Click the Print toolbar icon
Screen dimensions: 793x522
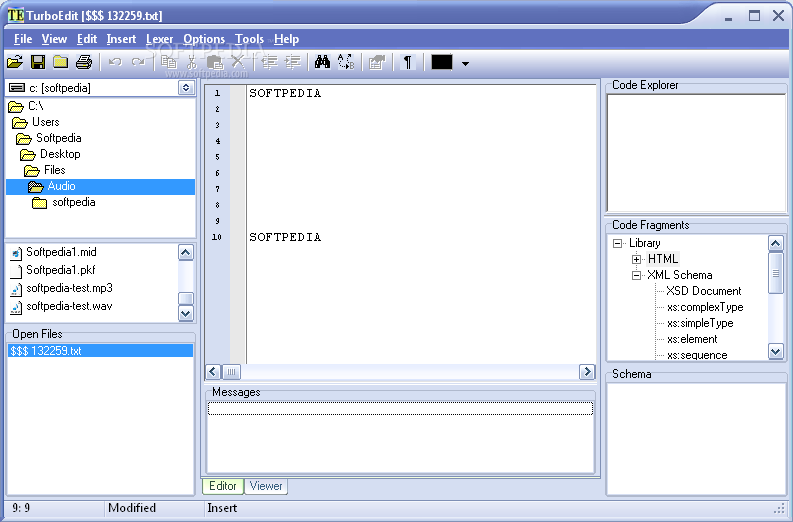point(84,62)
